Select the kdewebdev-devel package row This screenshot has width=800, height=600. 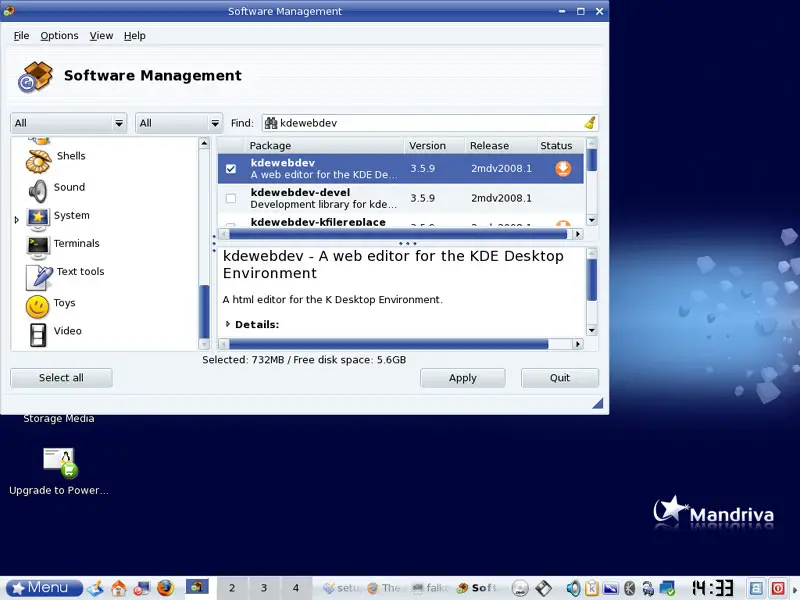pos(401,198)
